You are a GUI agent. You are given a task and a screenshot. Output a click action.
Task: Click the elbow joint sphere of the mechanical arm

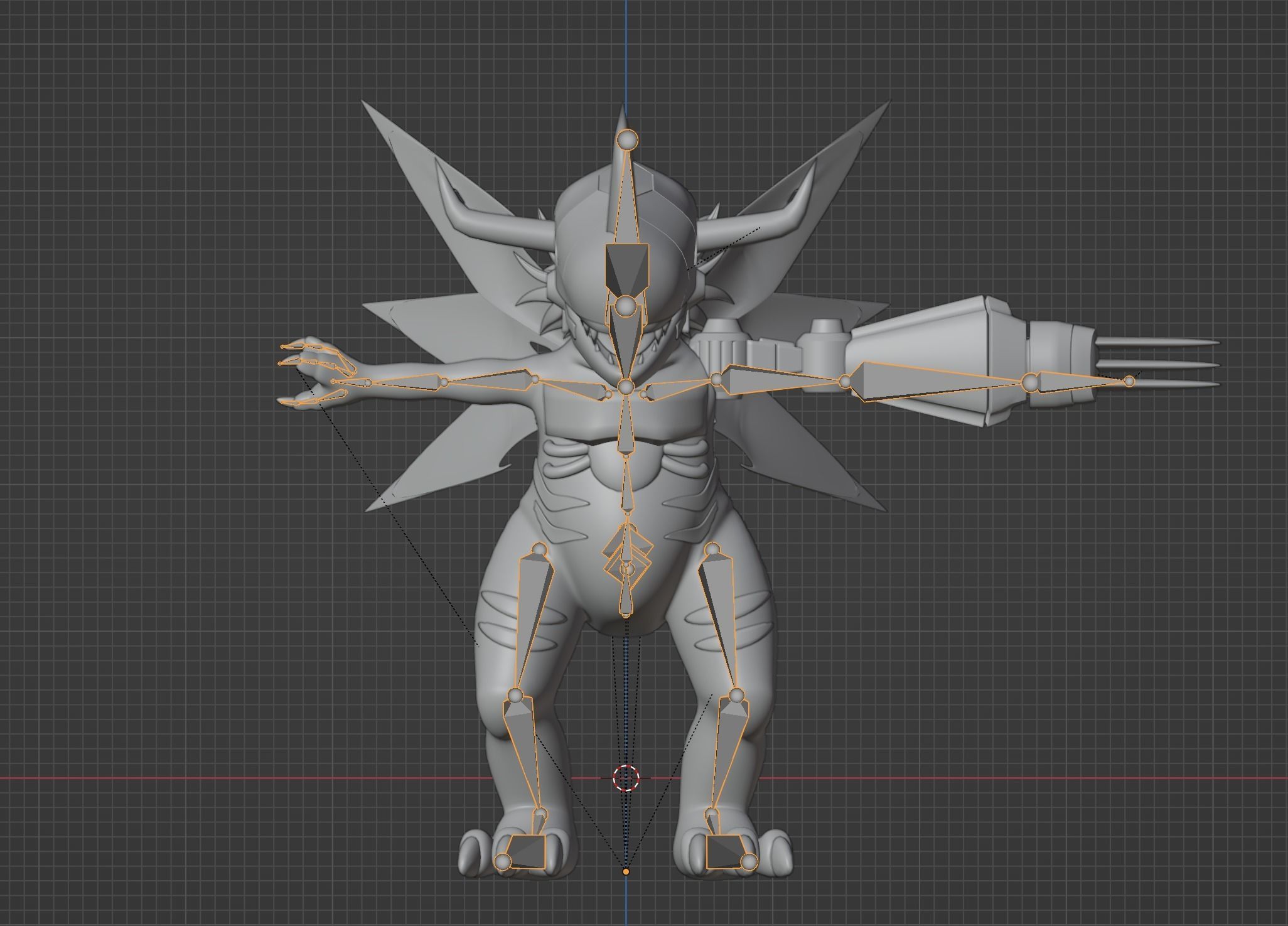tap(845, 381)
